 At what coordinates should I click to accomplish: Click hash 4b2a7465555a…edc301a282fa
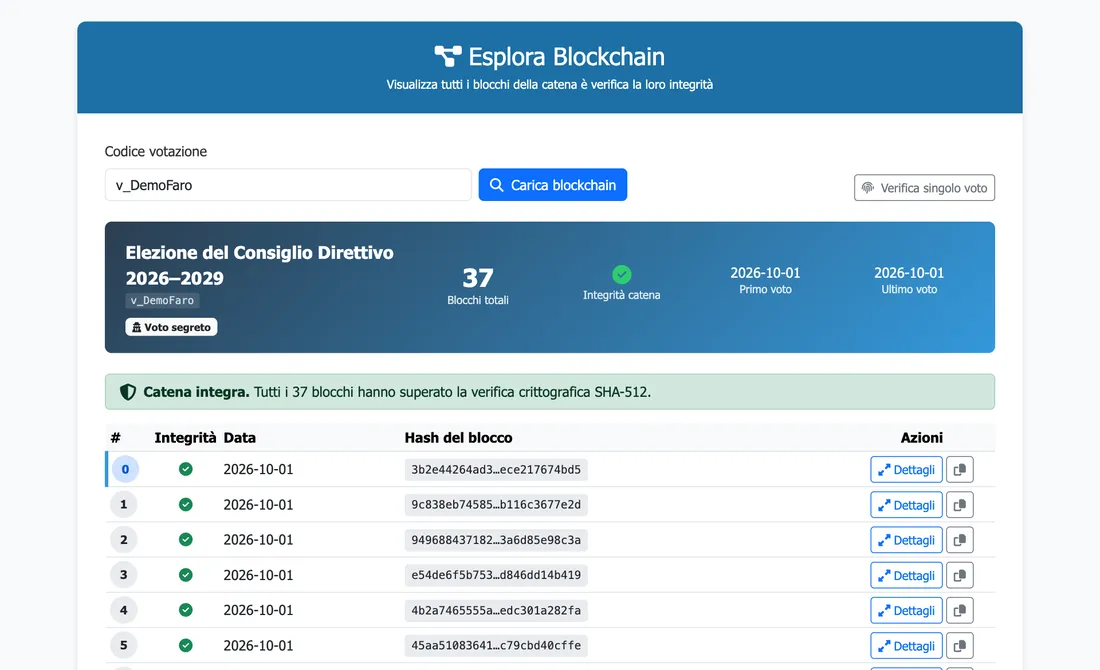[496, 610]
